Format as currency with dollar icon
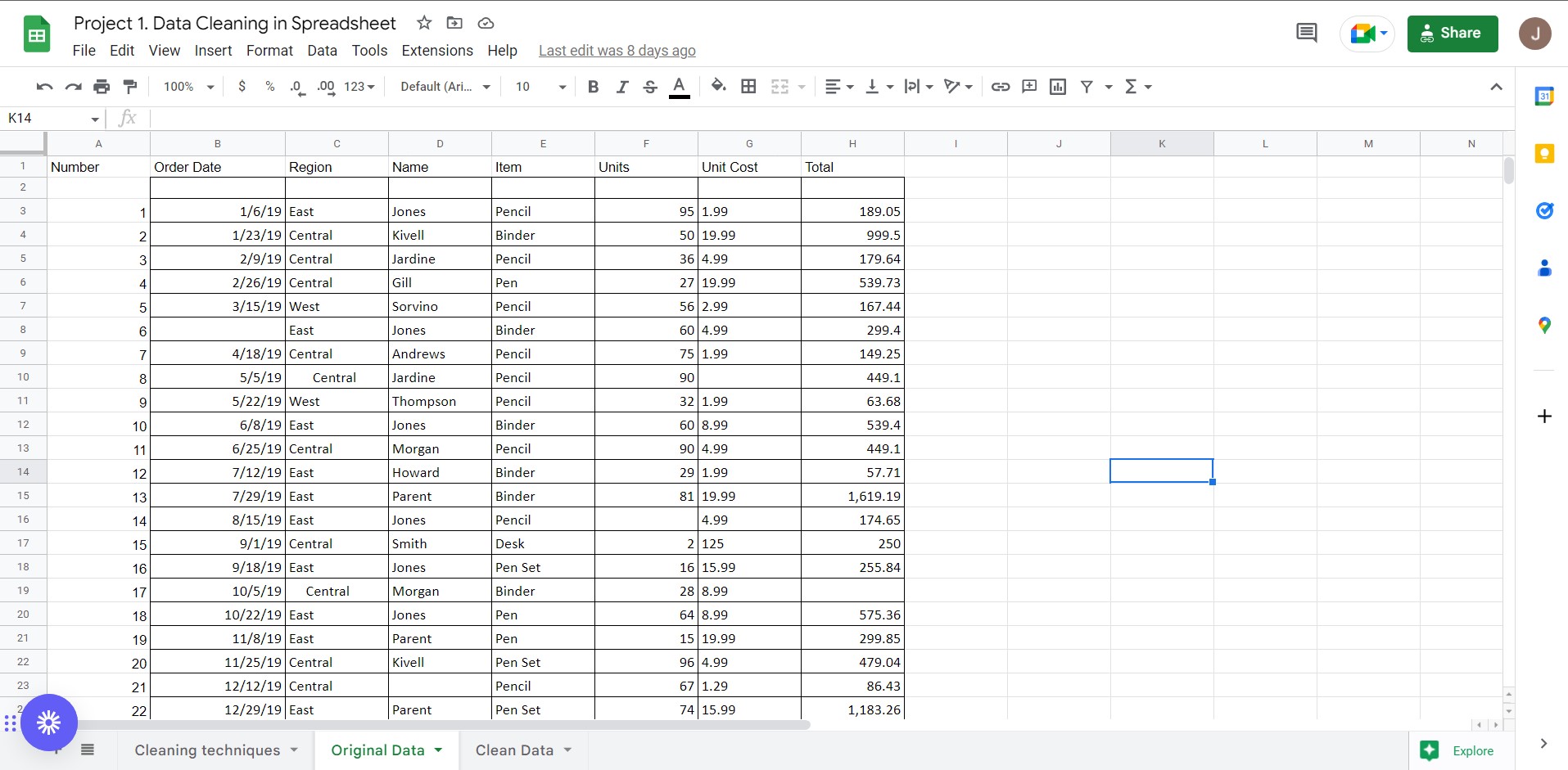 [x=242, y=87]
